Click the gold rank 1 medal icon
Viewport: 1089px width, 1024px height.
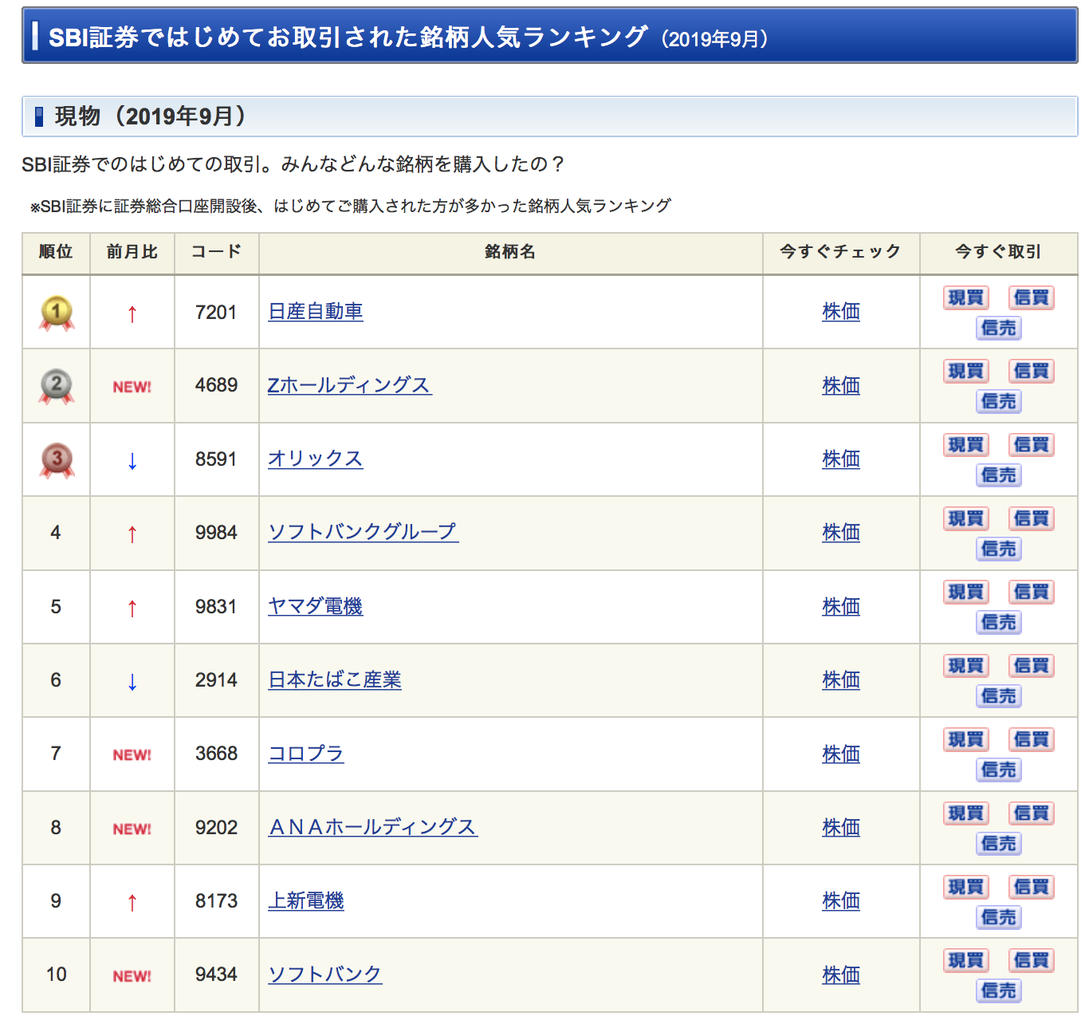(56, 313)
